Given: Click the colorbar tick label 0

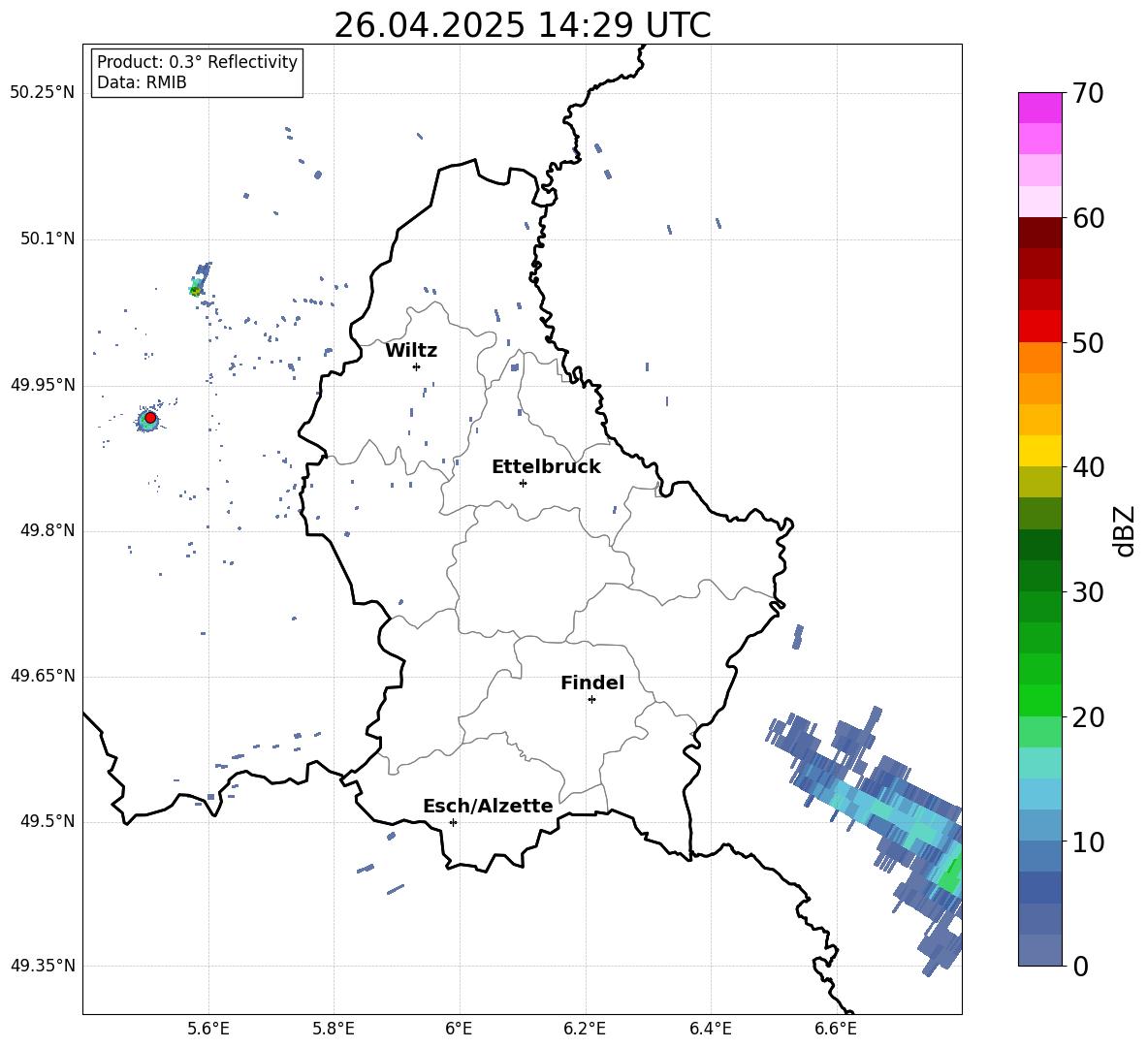Looking at the screenshot, I should point(1080,966).
